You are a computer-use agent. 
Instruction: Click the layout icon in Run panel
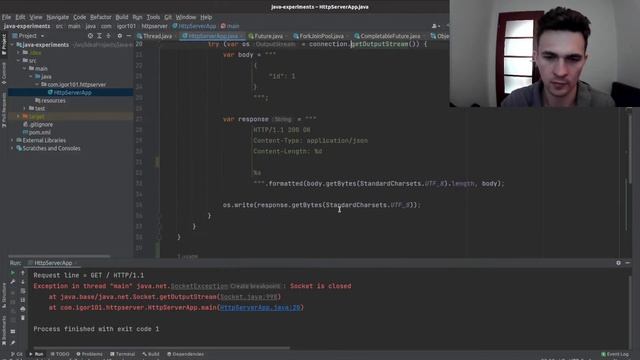tap(13, 331)
